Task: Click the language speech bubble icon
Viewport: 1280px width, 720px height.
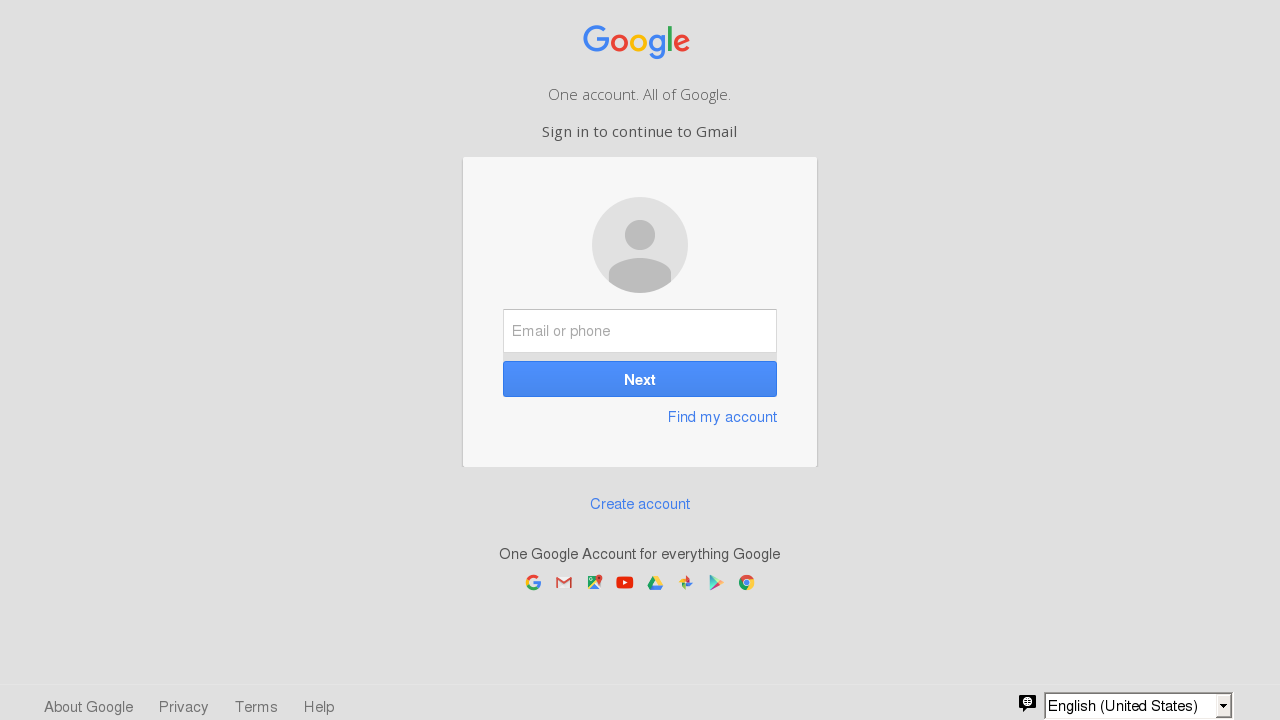Action: coord(1027,704)
